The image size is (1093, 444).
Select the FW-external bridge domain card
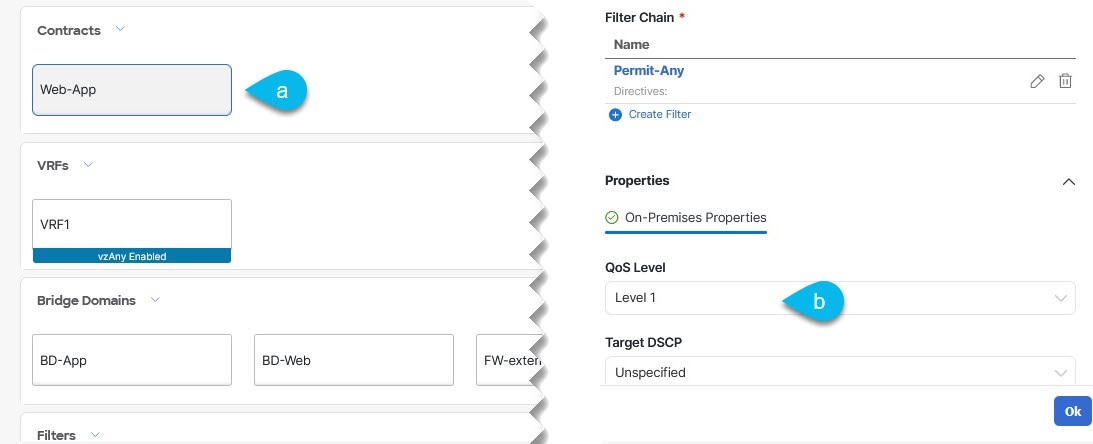coord(510,360)
